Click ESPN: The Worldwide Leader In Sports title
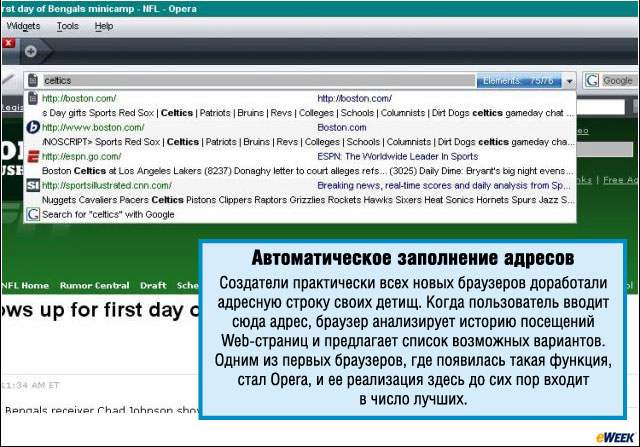640x447 pixels. (x=398, y=156)
